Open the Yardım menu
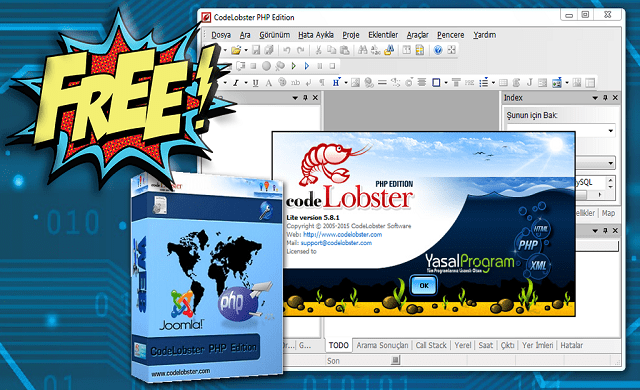 (485, 35)
